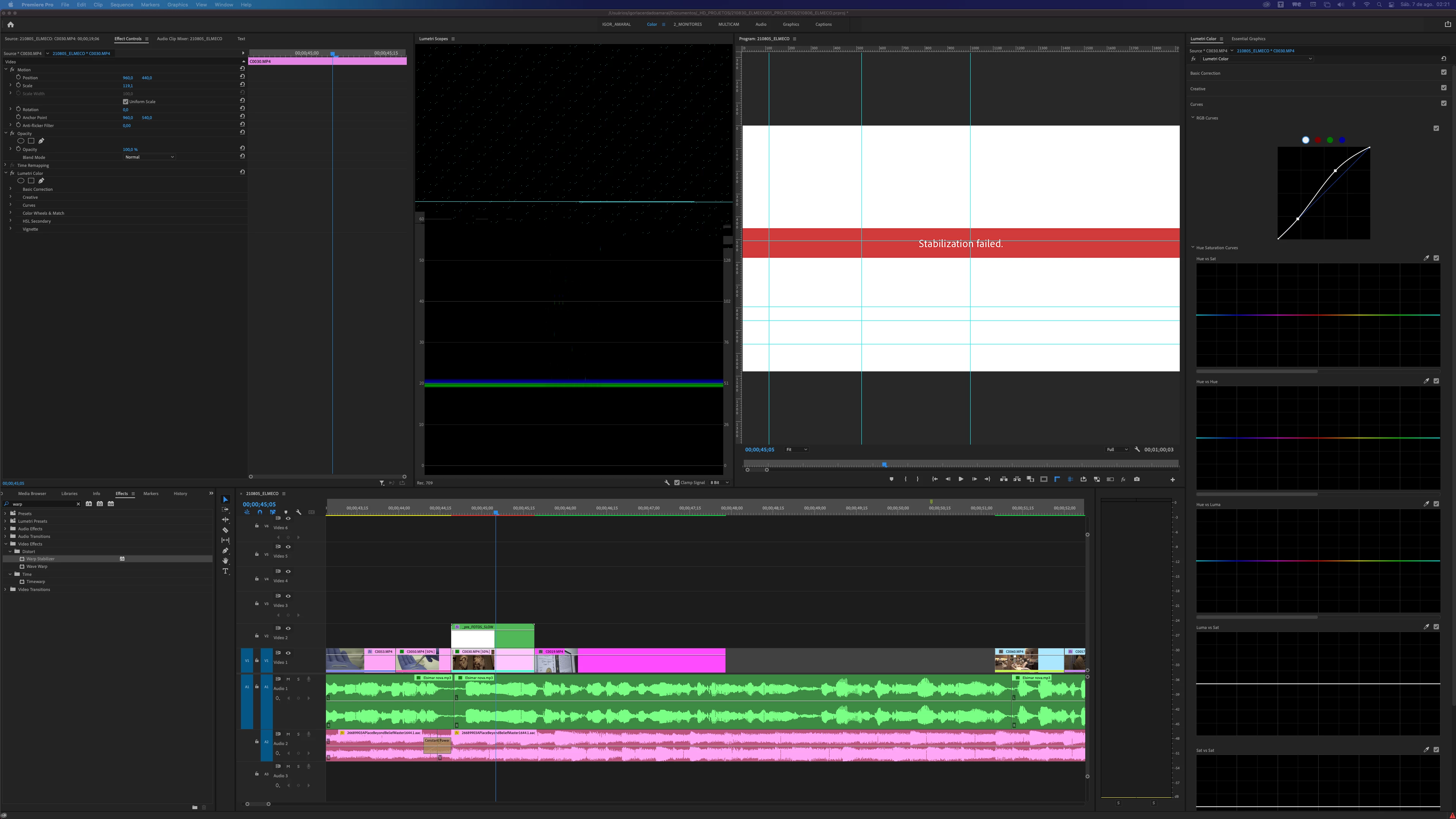The width and height of the screenshot is (1456, 819).
Task: Select the Razor tool
Action: (225, 530)
